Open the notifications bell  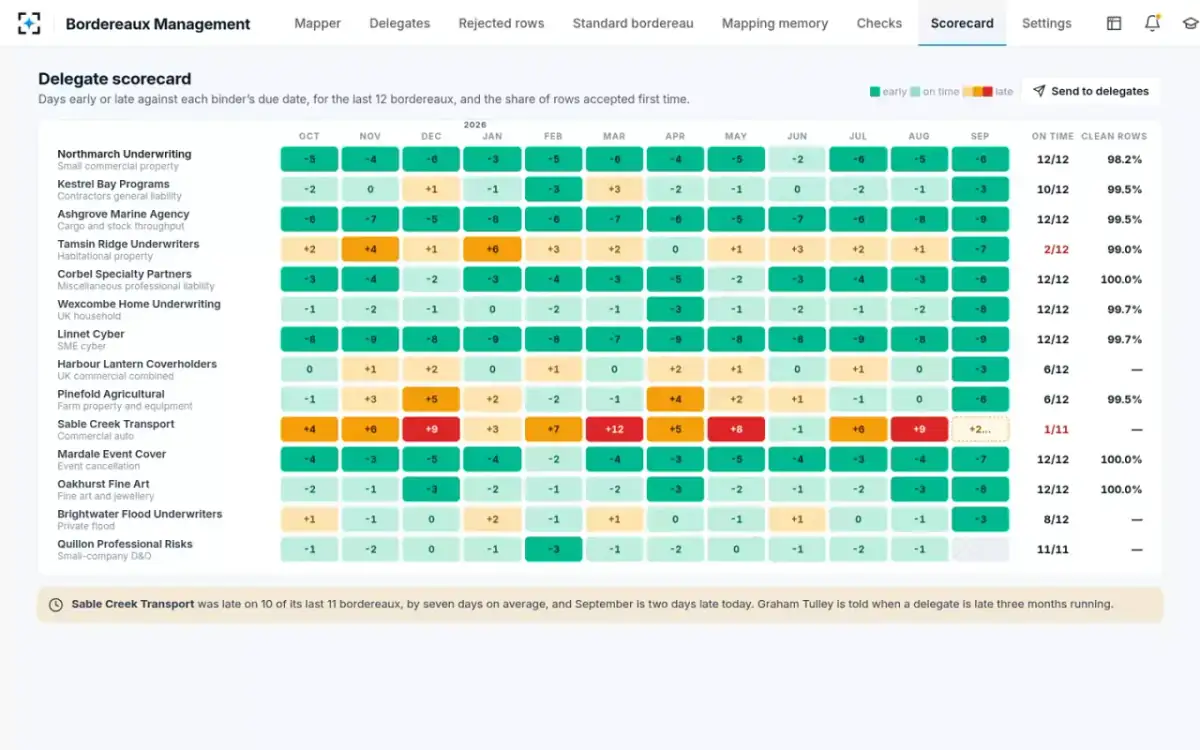[1152, 23]
